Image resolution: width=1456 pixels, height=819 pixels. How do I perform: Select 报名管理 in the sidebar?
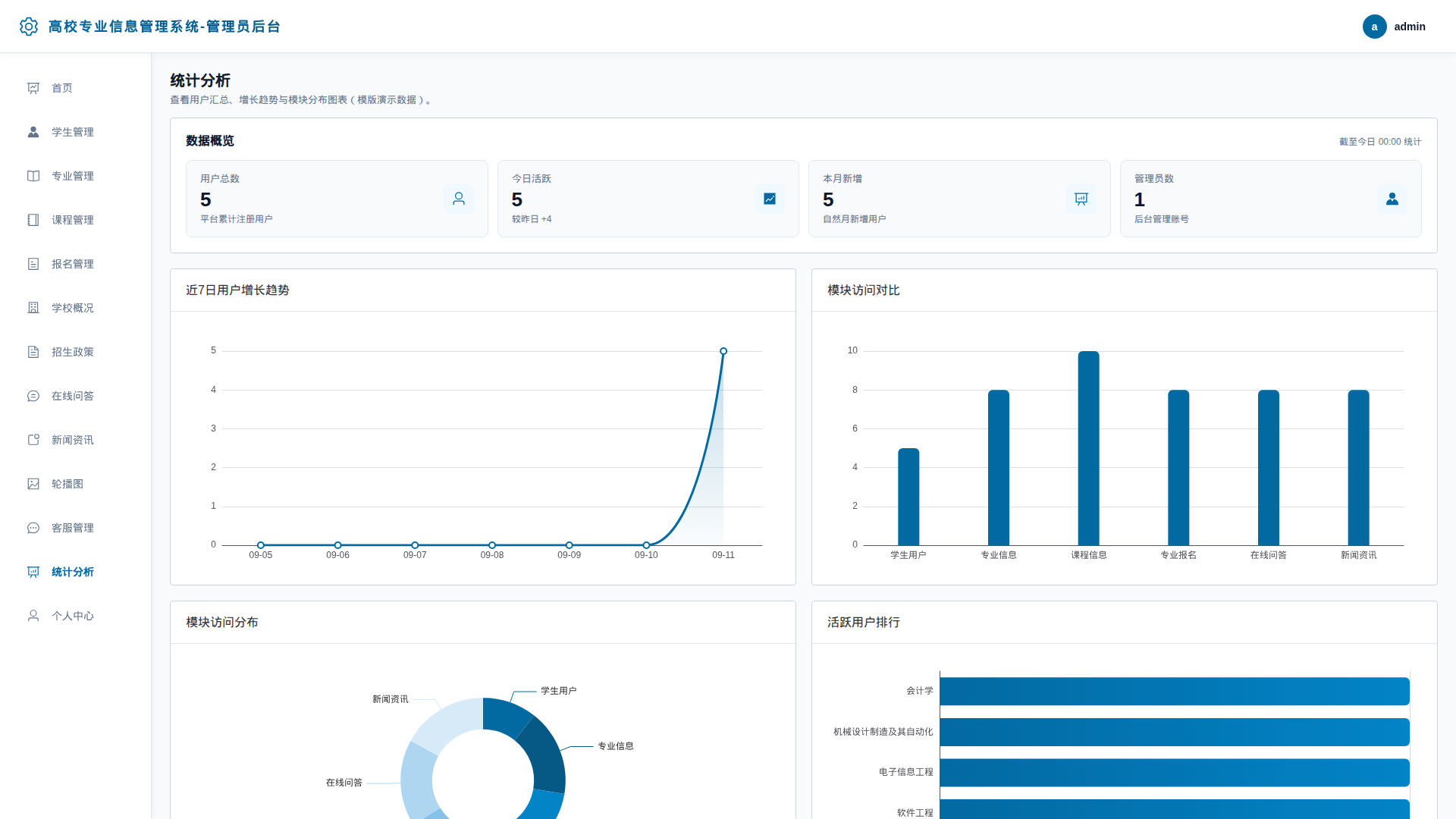tap(76, 264)
